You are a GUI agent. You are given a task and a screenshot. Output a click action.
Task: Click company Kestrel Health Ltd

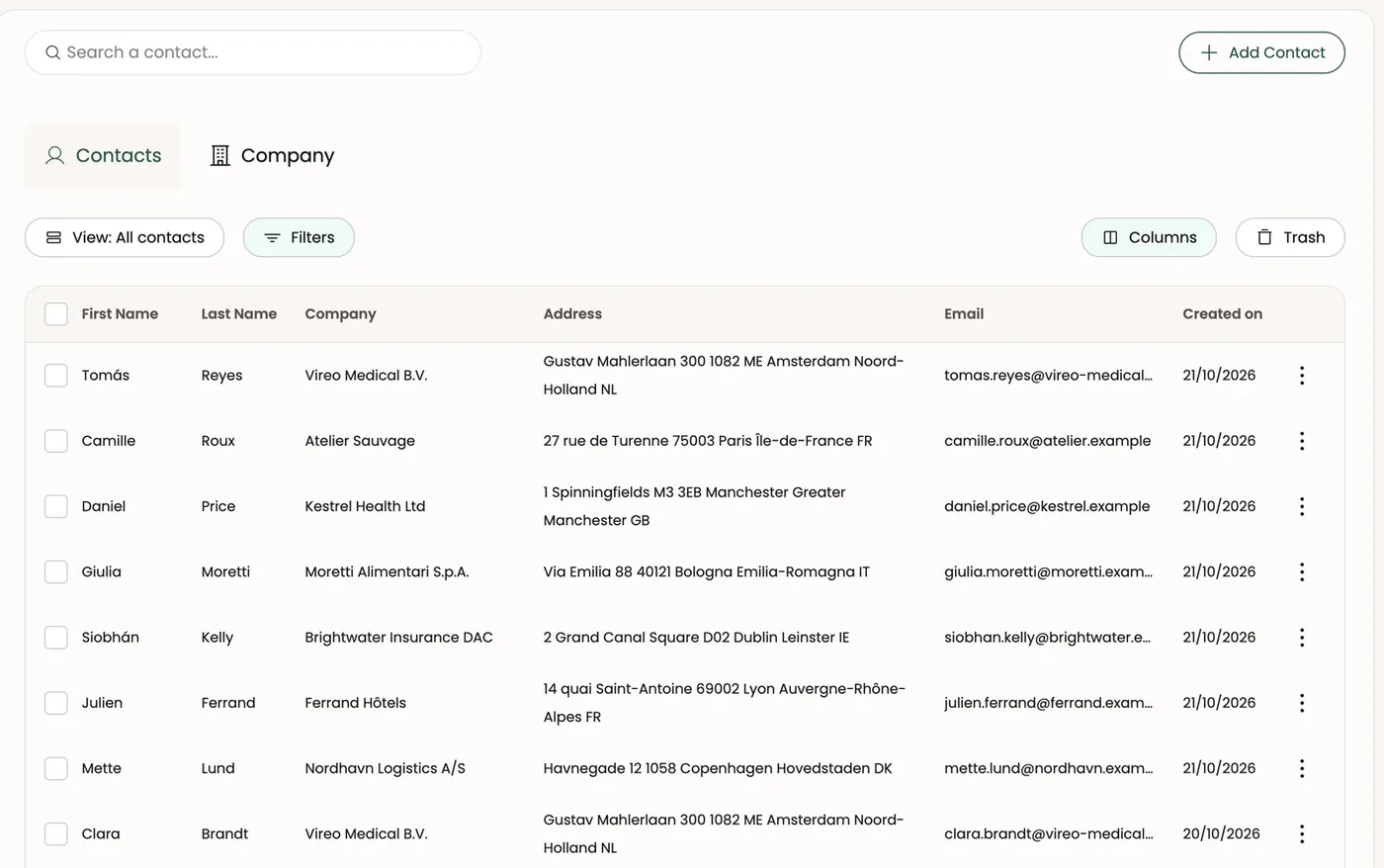[365, 506]
